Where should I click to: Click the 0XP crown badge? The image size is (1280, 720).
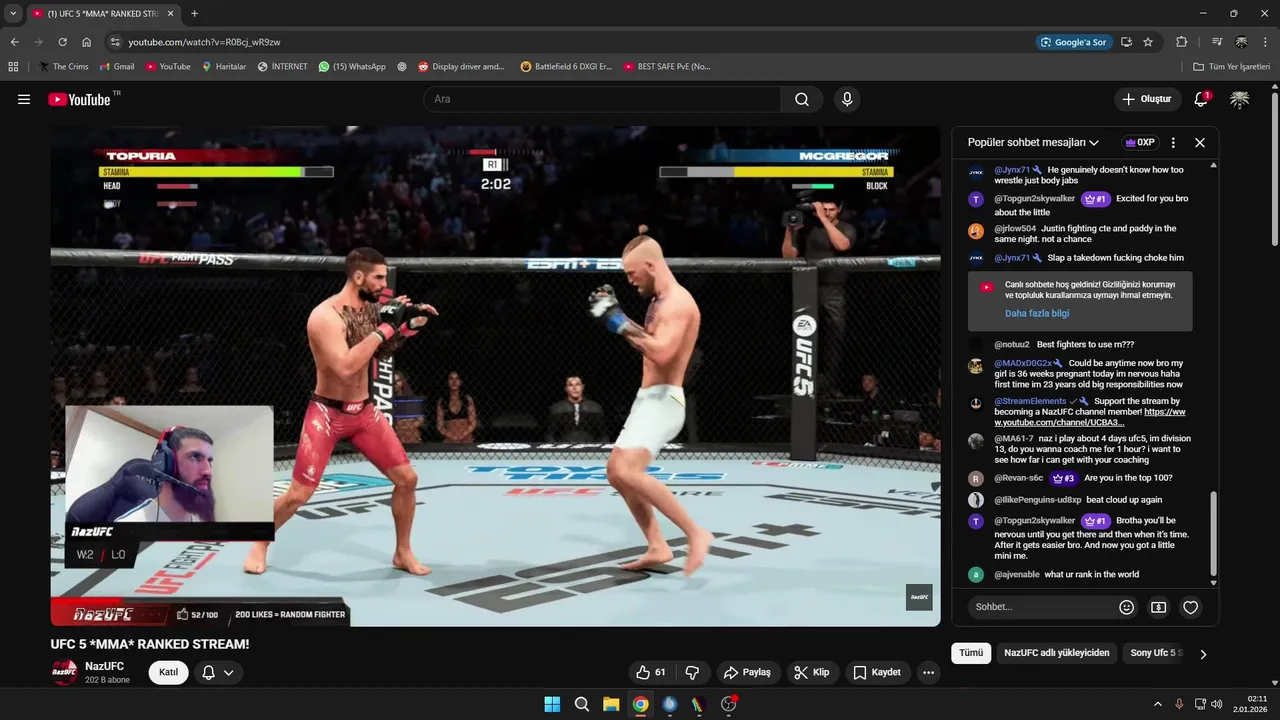[x=1139, y=142]
